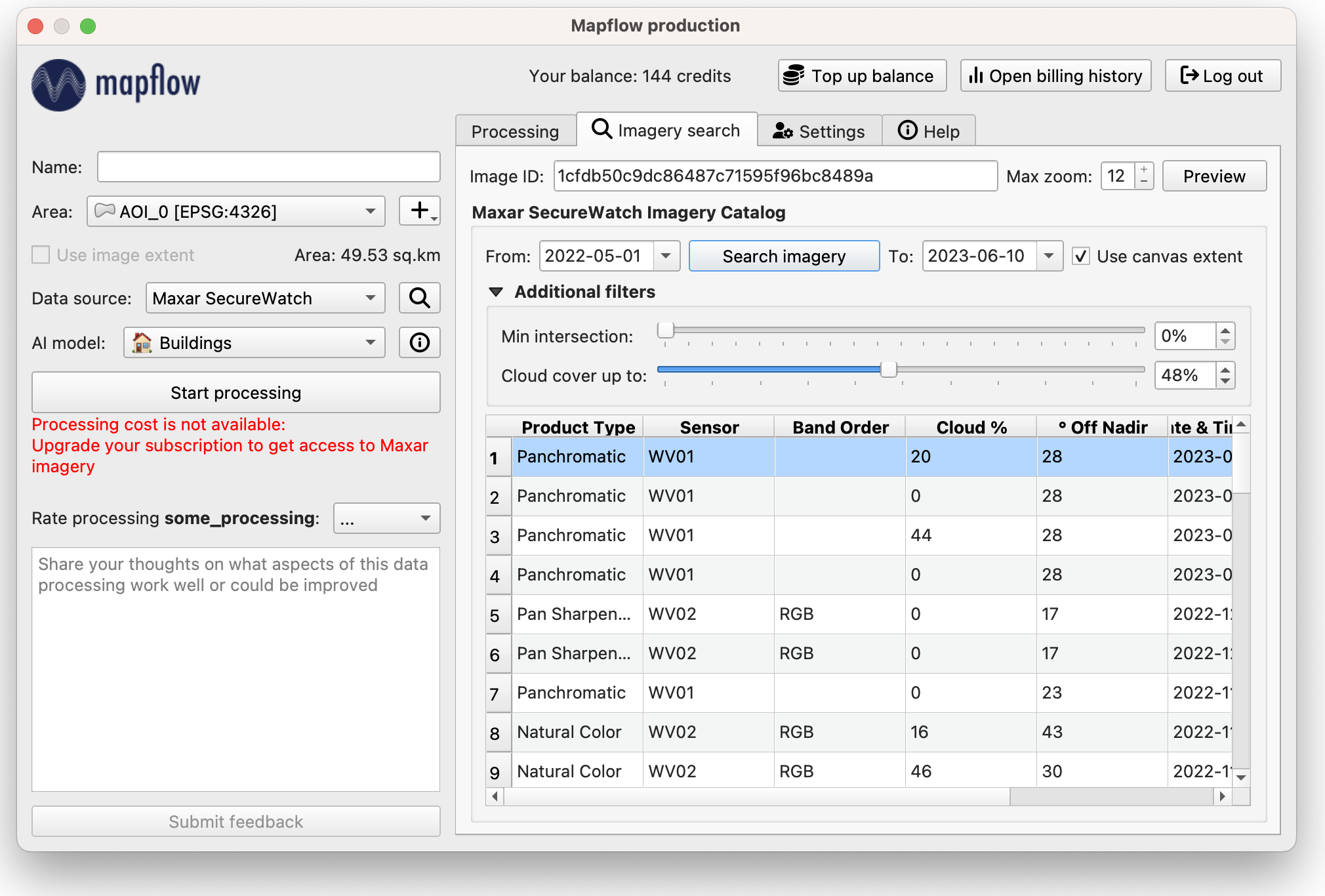Open the Data source Maxar SecureWatch dropdown
1325x896 pixels.
[x=265, y=298]
